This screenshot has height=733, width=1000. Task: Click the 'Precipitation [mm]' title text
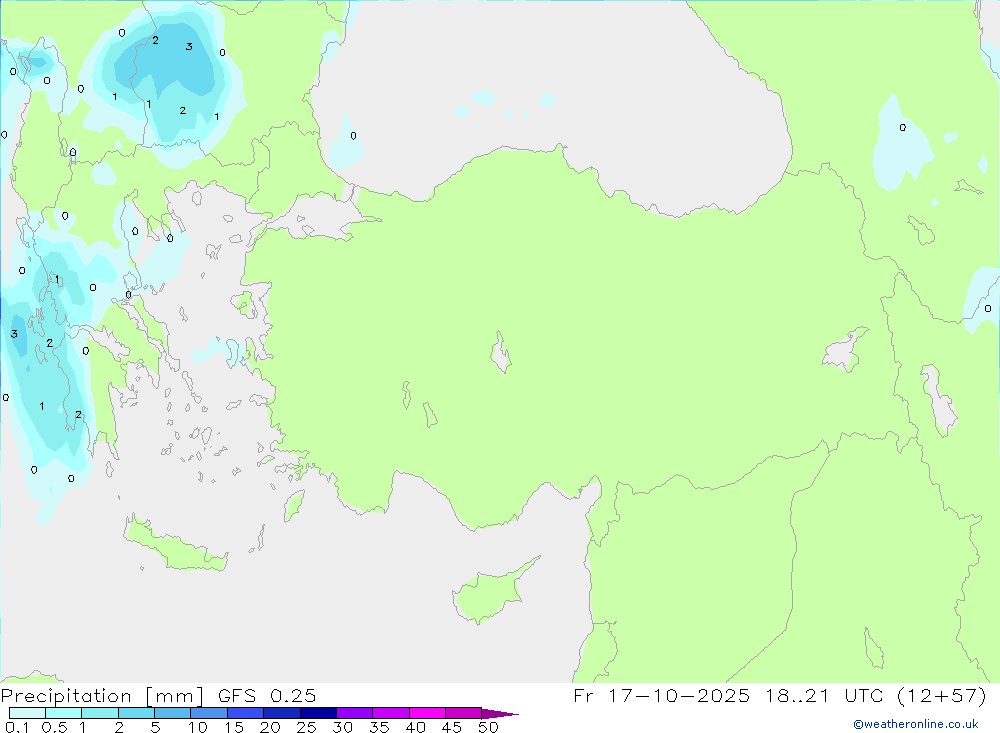coord(102,696)
